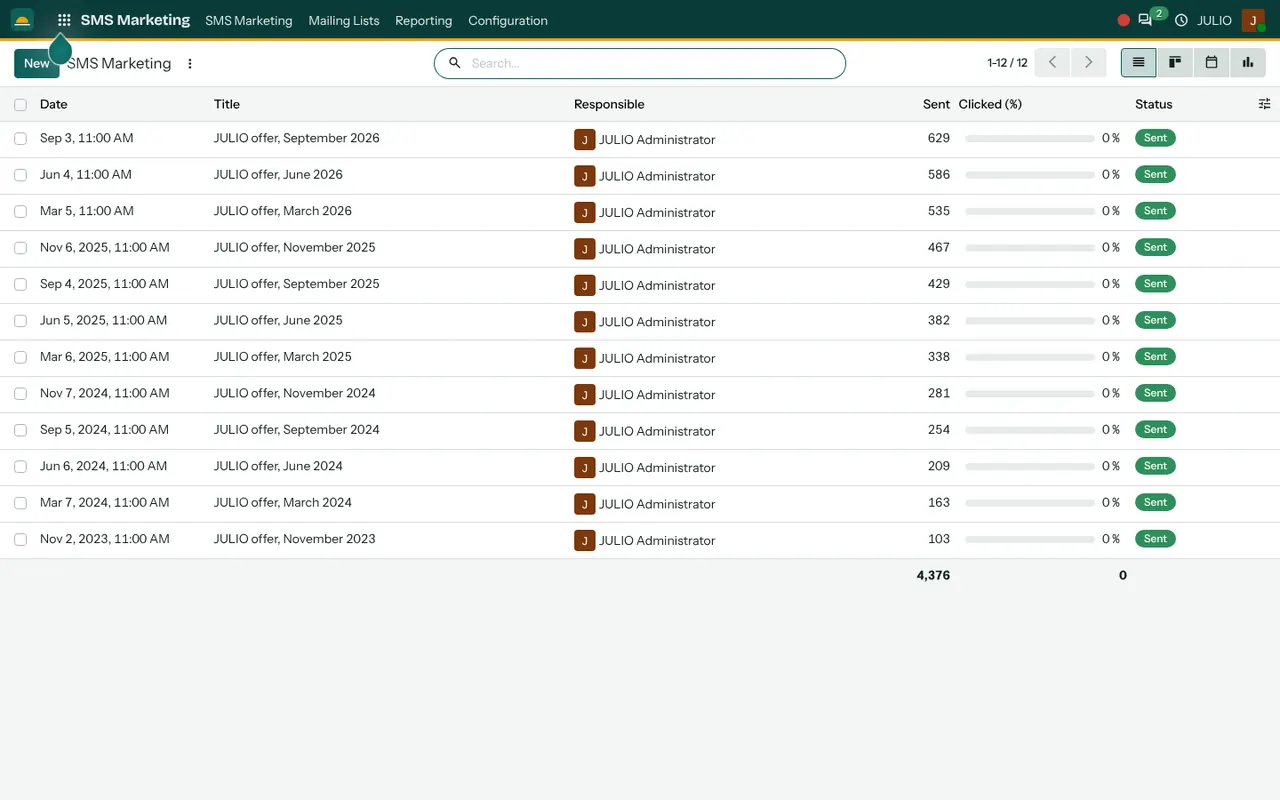
Task: Open the apps grid menu icon
Action: pos(64,20)
